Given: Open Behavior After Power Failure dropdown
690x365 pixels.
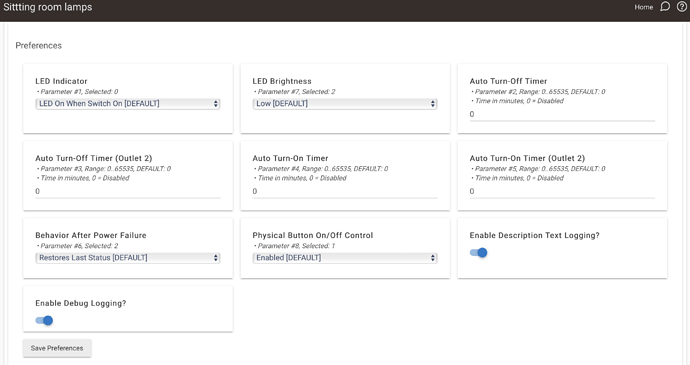Looking at the screenshot, I should 128,258.
